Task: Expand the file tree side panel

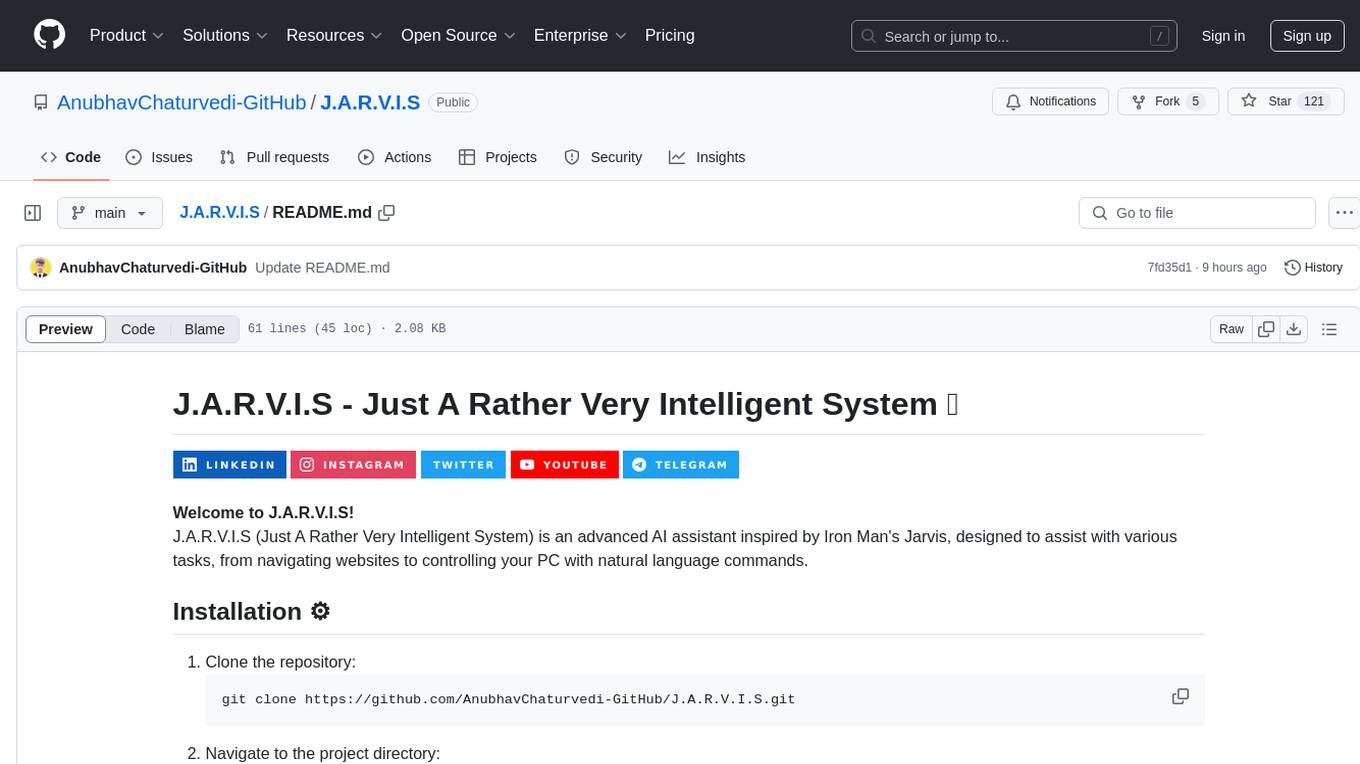Action: (33, 213)
